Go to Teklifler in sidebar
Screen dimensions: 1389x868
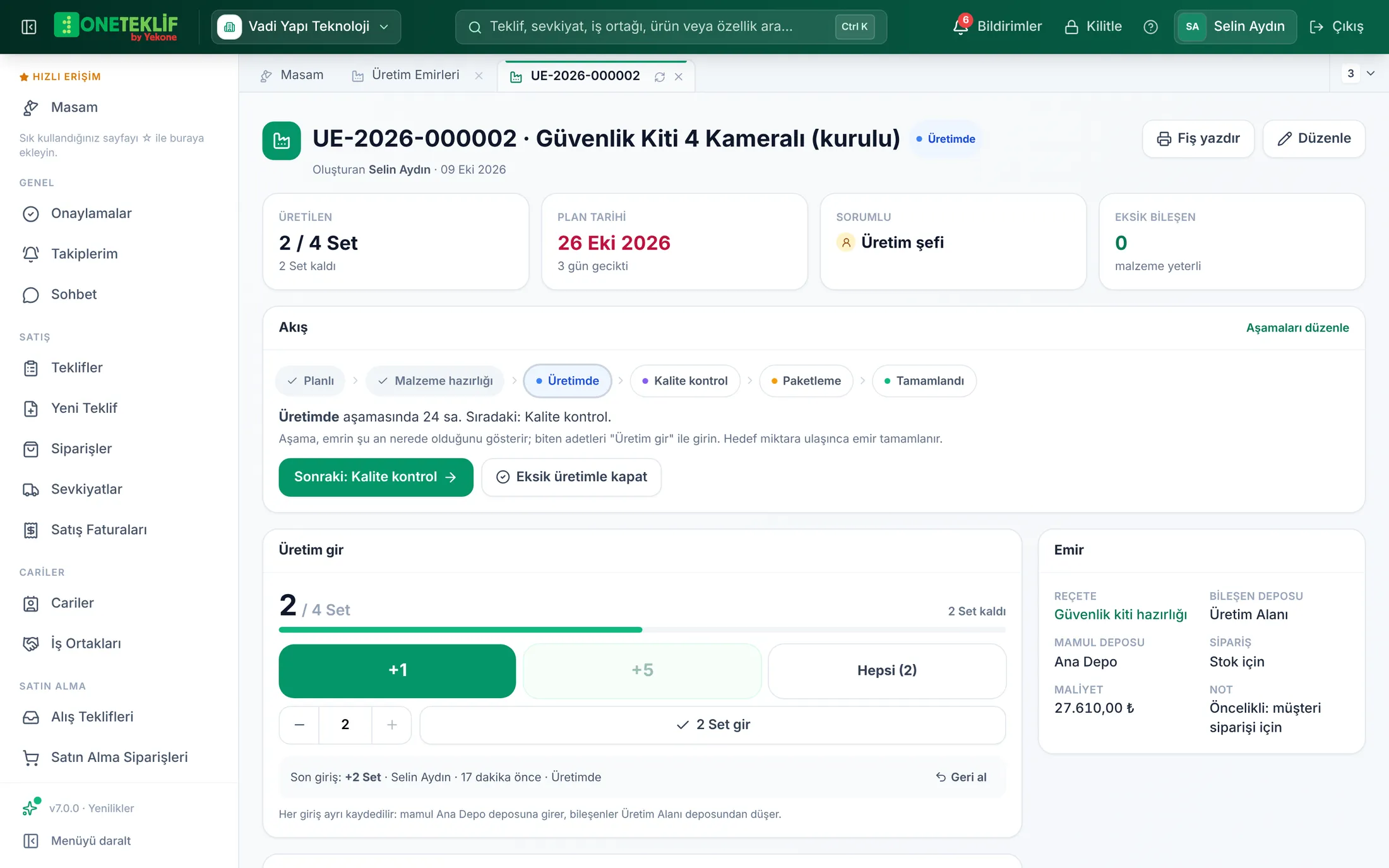coord(119,367)
